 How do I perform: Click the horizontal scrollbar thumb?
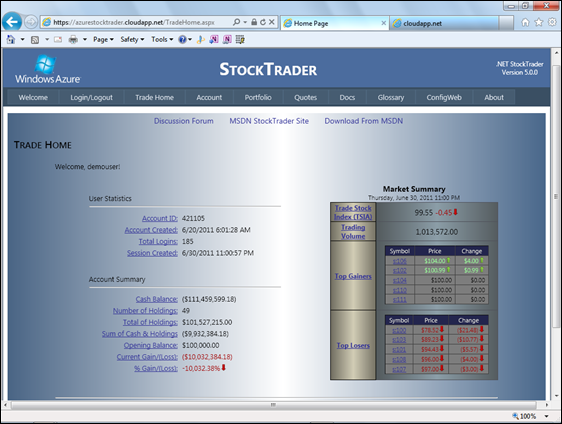[x=273, y=405]
